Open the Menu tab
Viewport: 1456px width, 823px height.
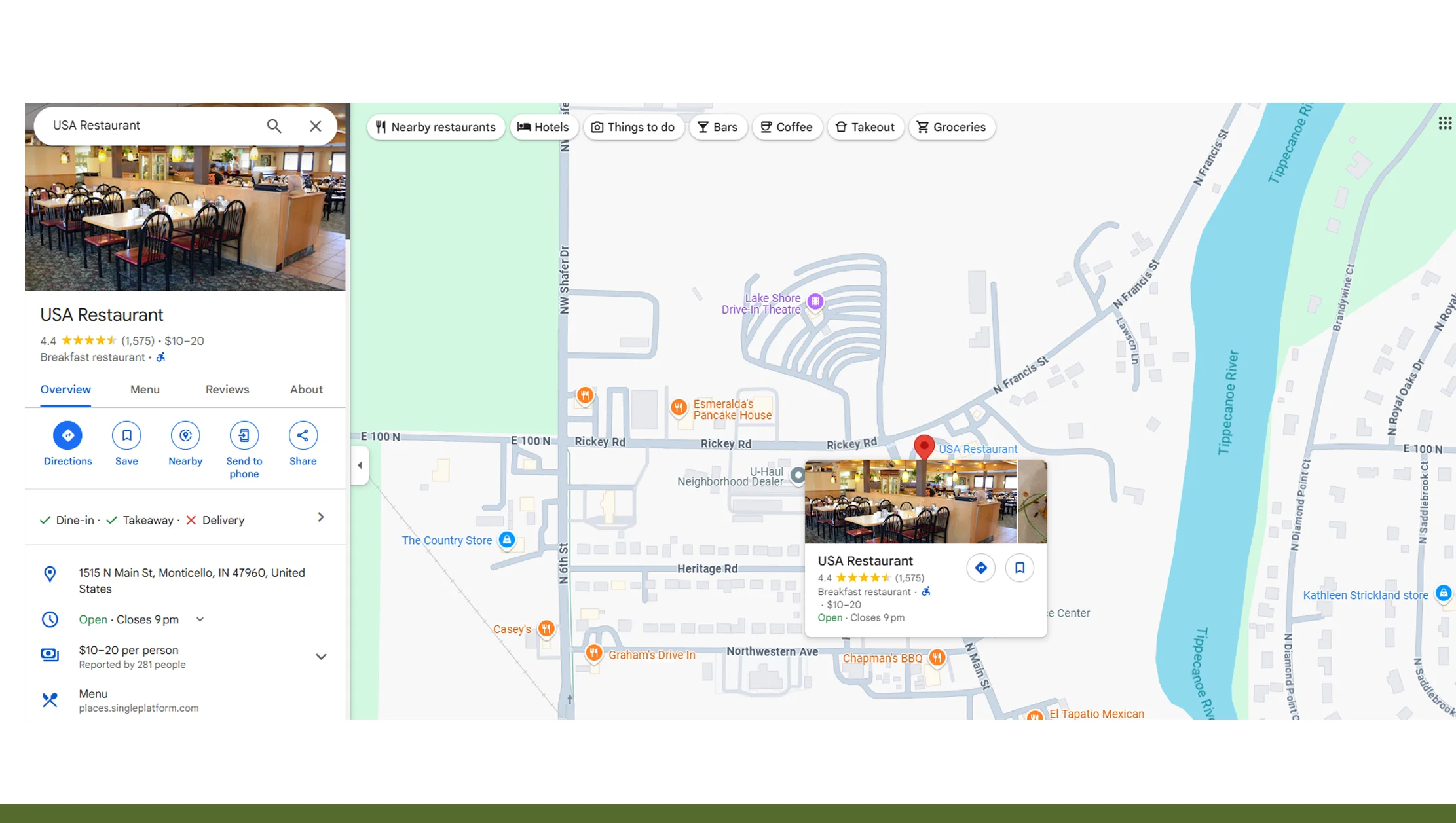click(145, 390)
